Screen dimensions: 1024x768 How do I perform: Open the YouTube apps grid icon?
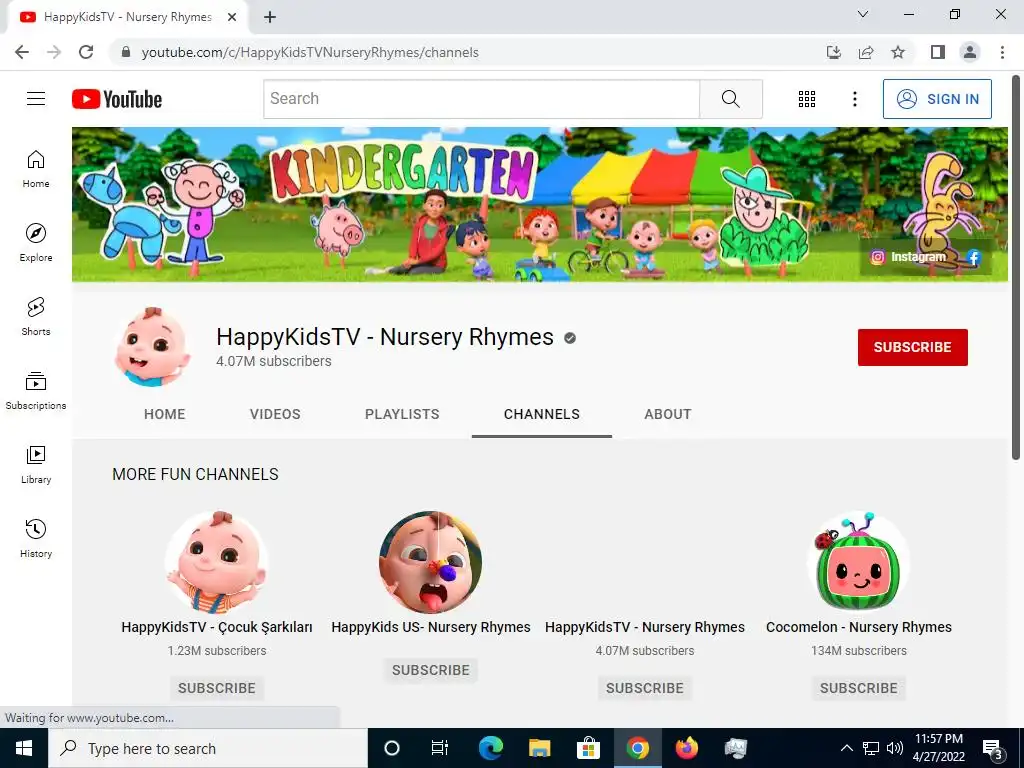tap(807, 99)
